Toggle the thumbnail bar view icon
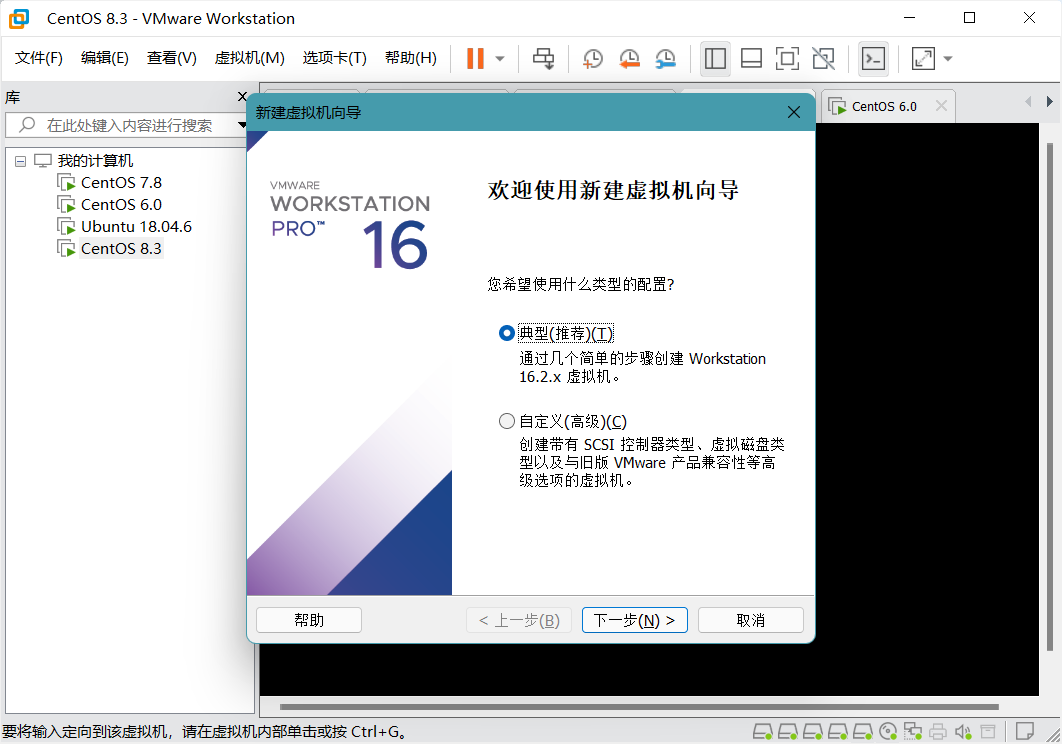 pos(751,58)
